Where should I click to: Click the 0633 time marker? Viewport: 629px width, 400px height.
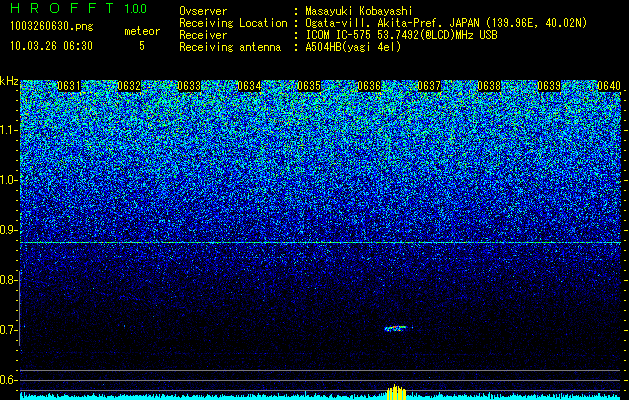(x=189, y=86)
